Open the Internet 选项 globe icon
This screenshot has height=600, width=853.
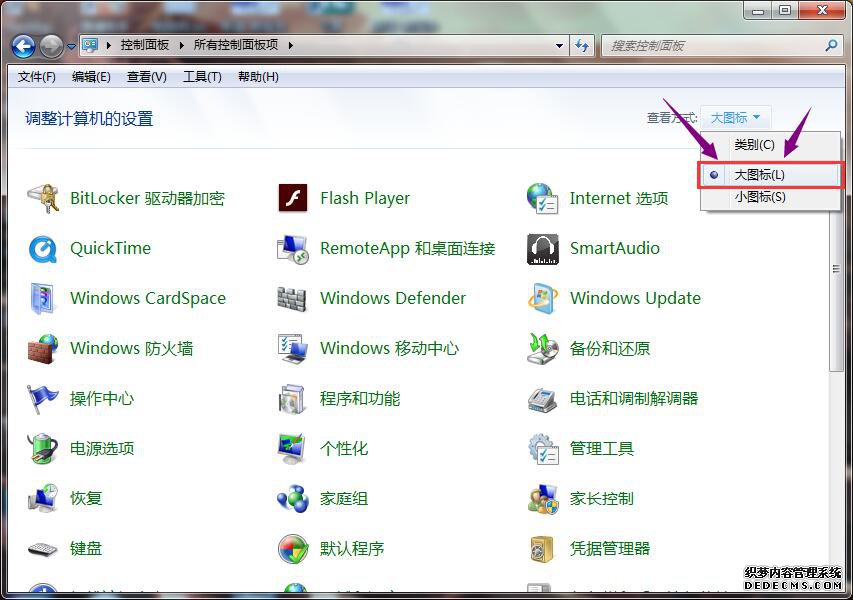[542, 198]
